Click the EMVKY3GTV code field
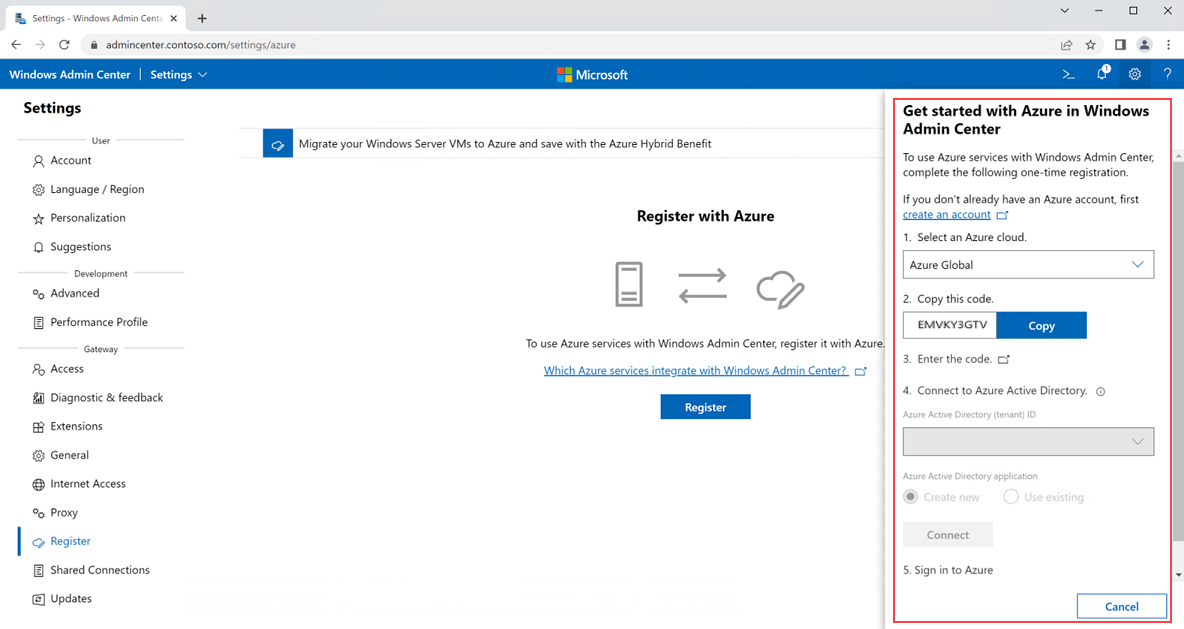1184x629 pixels. tap(950, 325)
